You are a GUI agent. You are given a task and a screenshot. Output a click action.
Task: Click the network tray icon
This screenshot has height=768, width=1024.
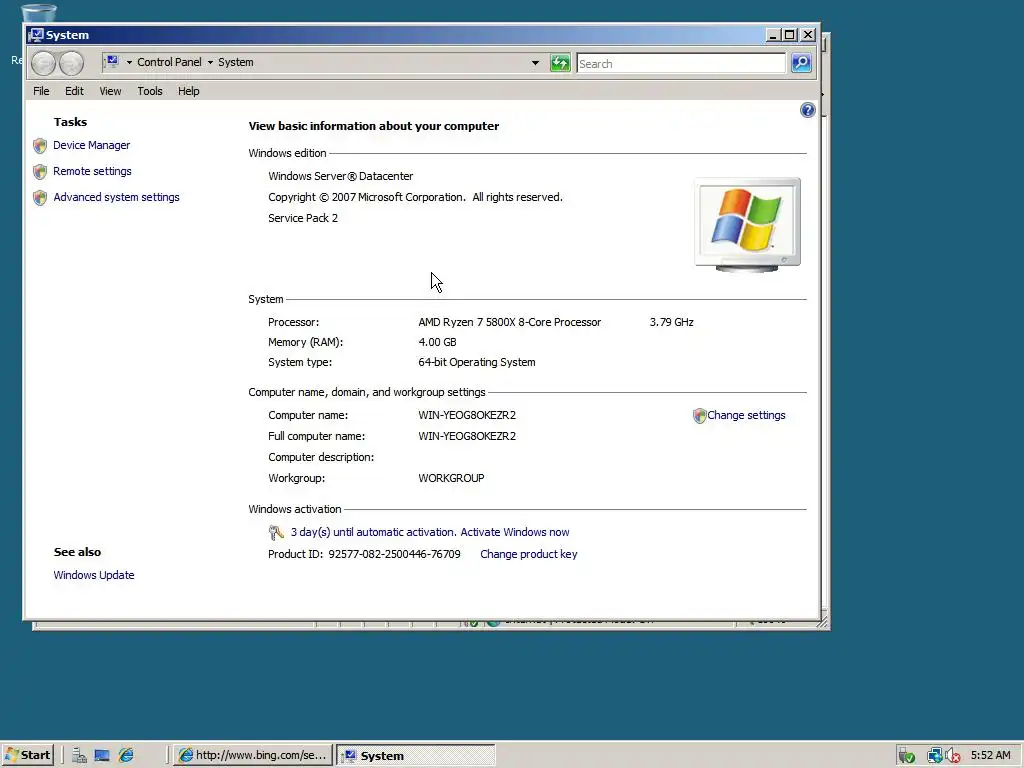pos(935,756)
